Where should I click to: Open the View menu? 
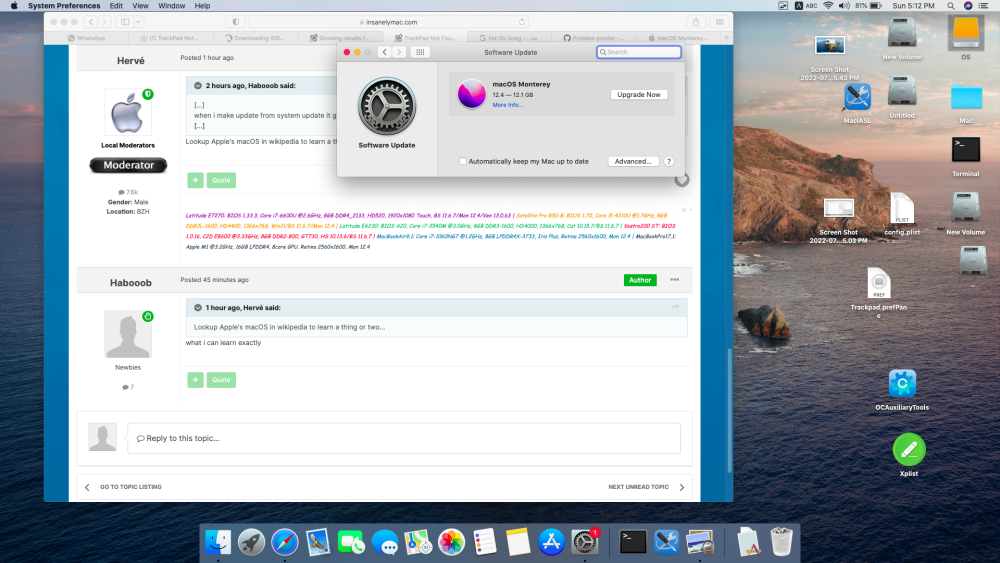pyautogui.click(x=140, y=6)
